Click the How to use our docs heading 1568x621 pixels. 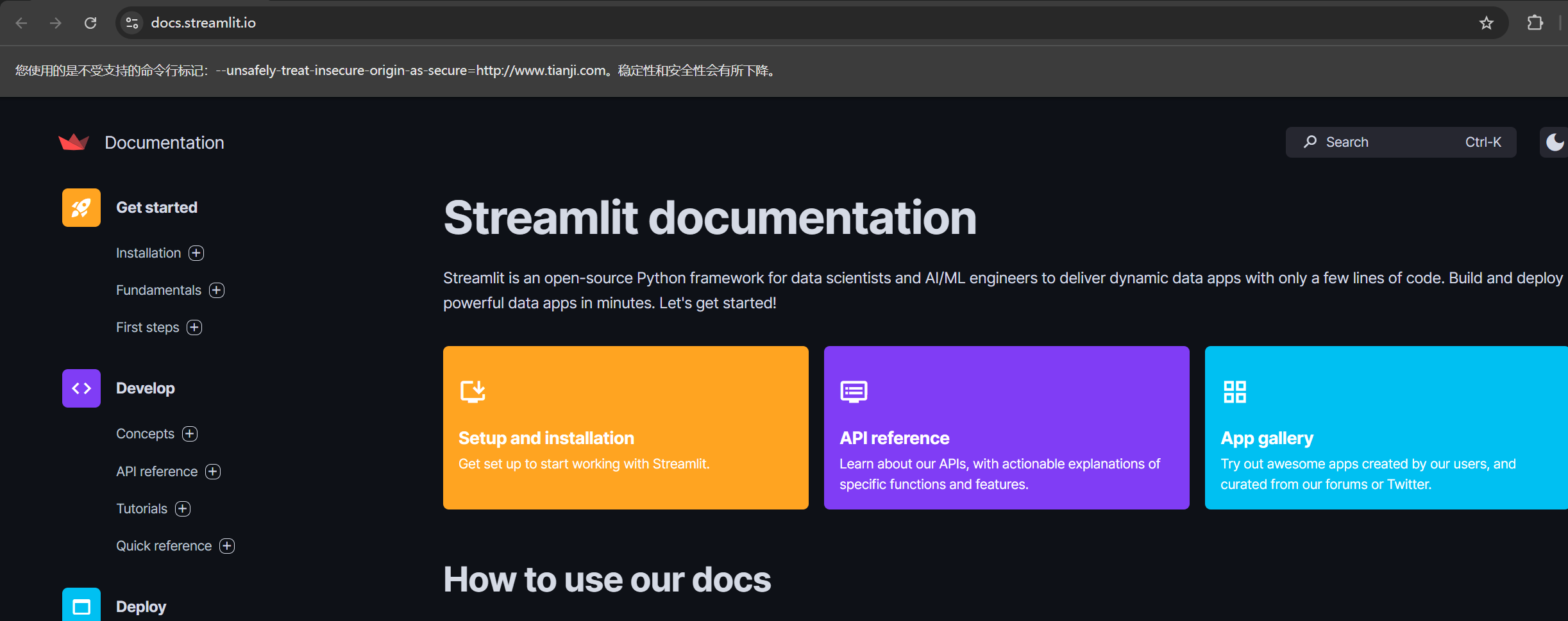(607, 580)
